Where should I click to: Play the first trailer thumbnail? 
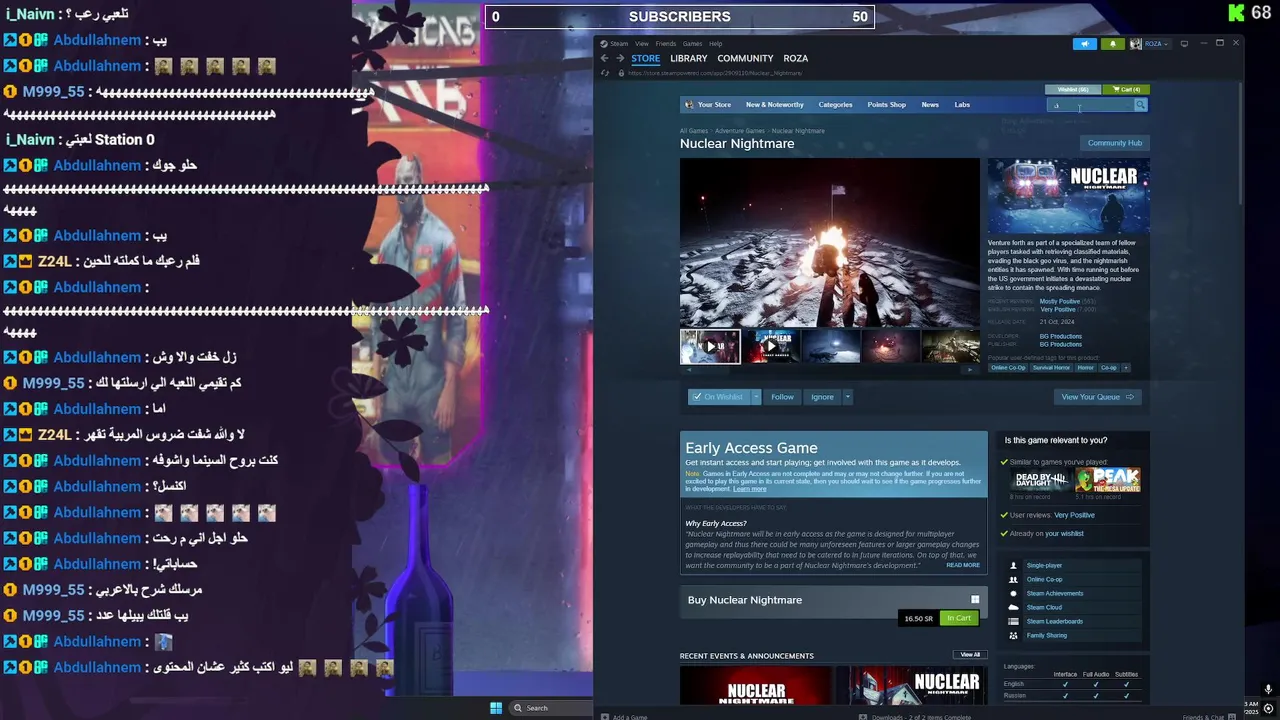coord(710,346)
